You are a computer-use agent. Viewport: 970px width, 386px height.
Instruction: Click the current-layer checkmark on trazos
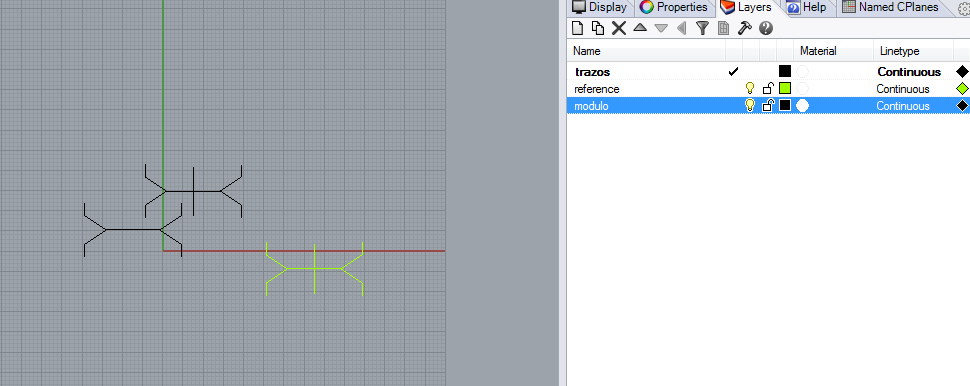click(733, 72)
